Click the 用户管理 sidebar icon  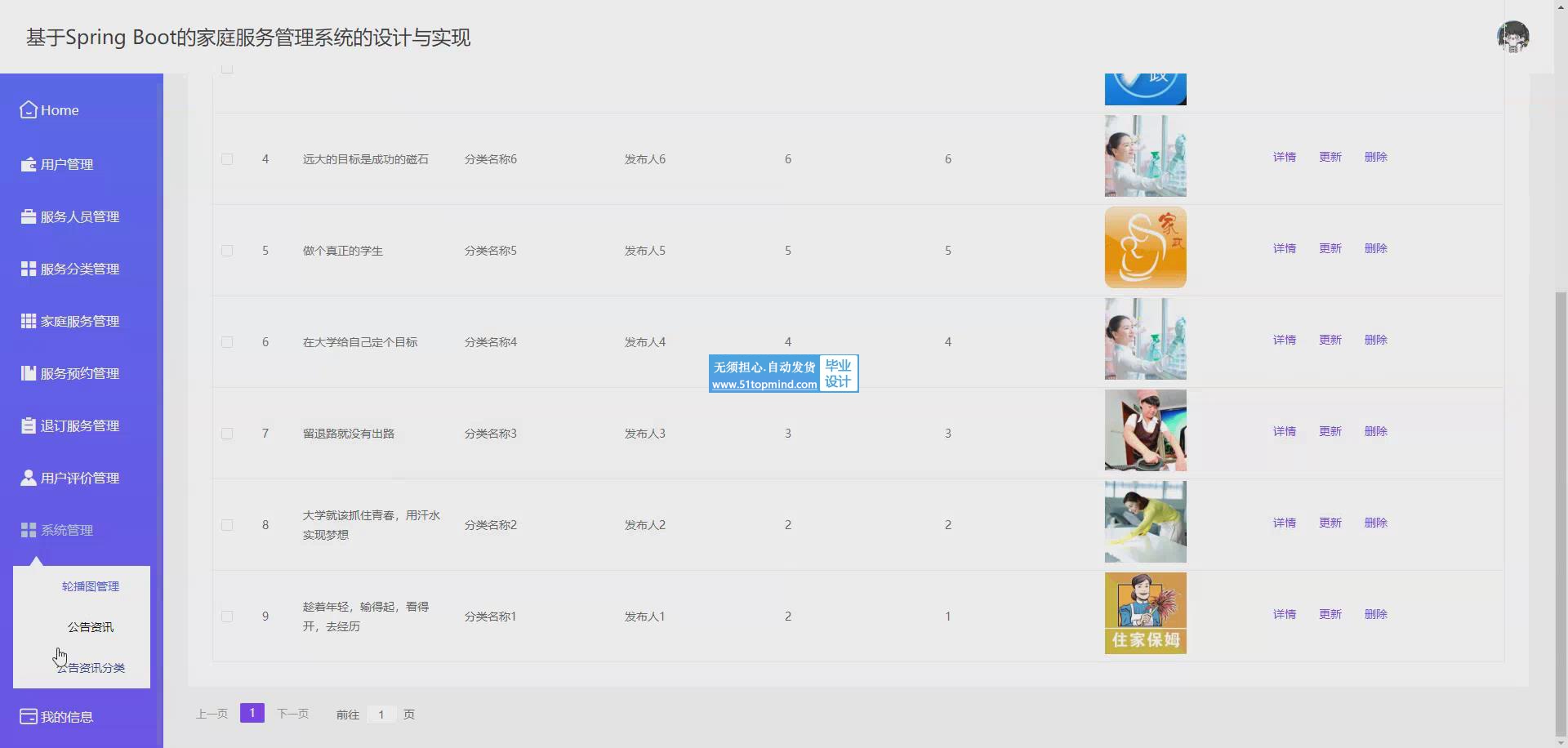(29, 164)
